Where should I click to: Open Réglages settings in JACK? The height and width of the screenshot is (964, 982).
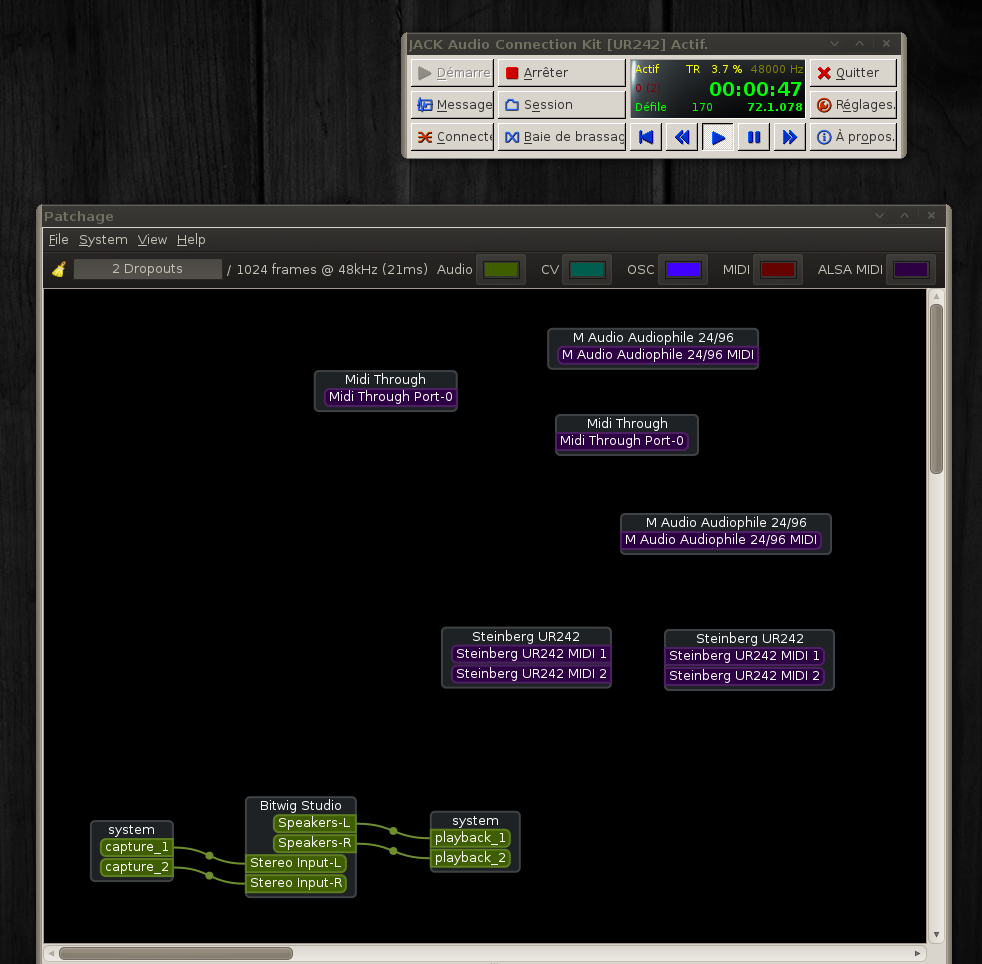coord(853,105)
